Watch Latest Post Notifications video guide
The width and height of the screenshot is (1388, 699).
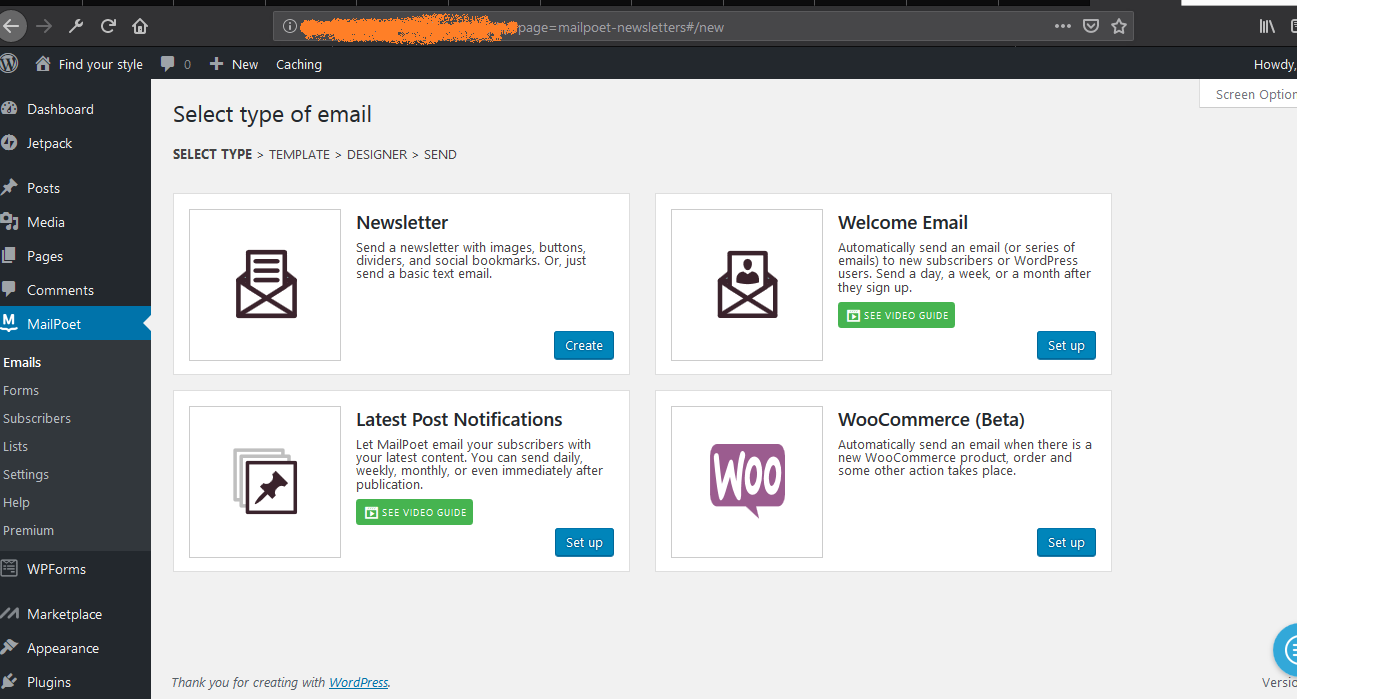pyautogui.click(x=414, y=512)
